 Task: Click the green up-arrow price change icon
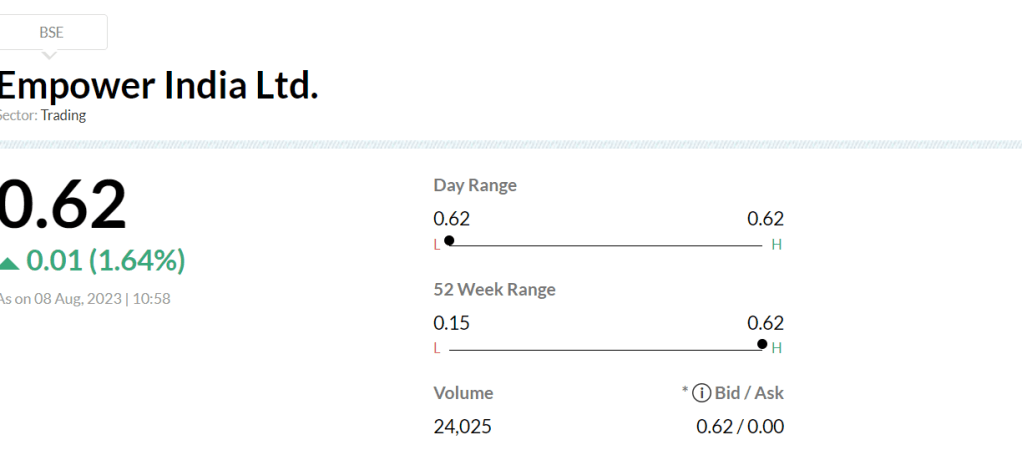9,263
